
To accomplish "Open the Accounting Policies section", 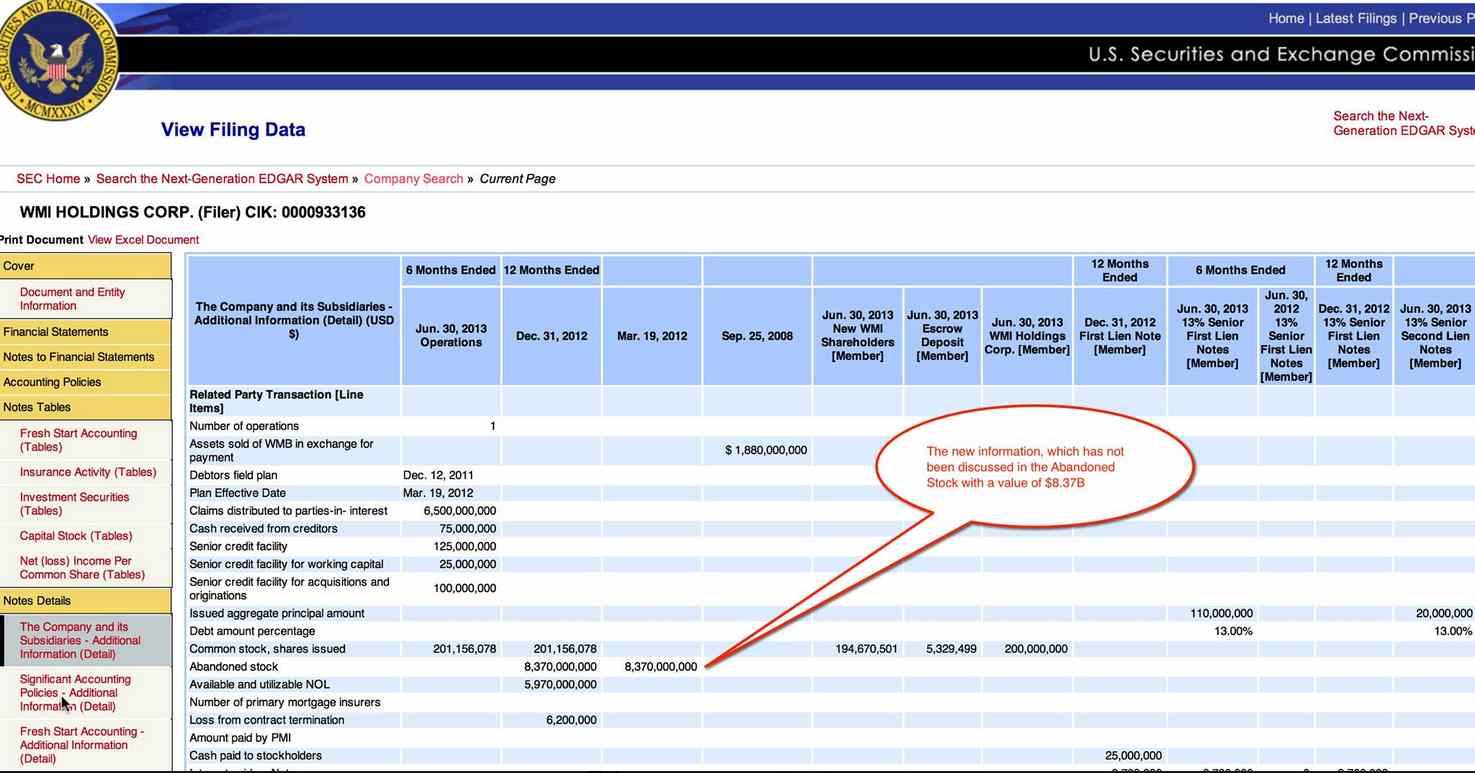I will (86, 382).
